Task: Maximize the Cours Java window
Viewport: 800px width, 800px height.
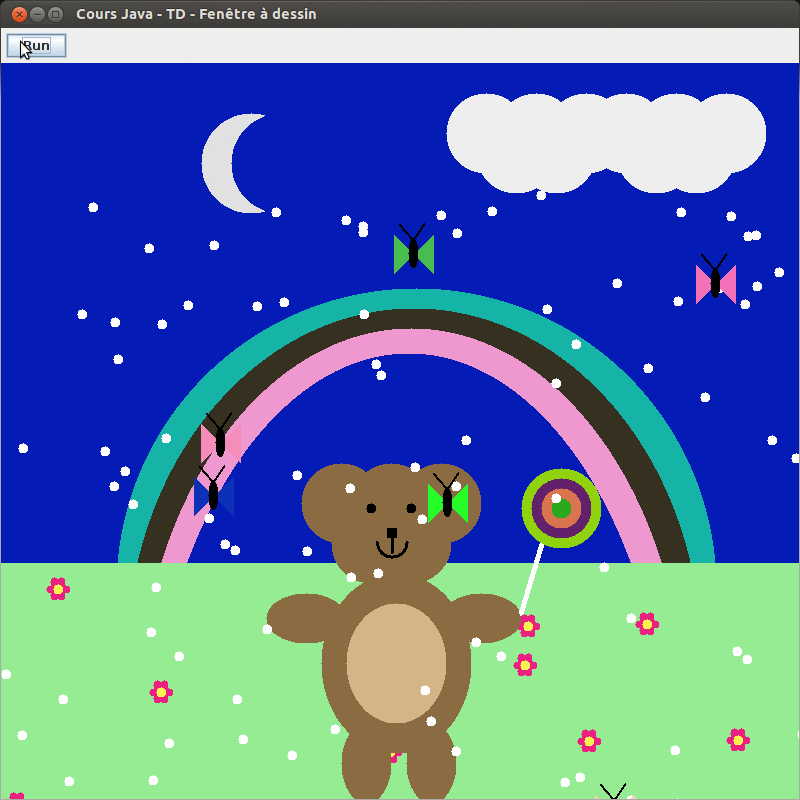Action: [56, 14]
